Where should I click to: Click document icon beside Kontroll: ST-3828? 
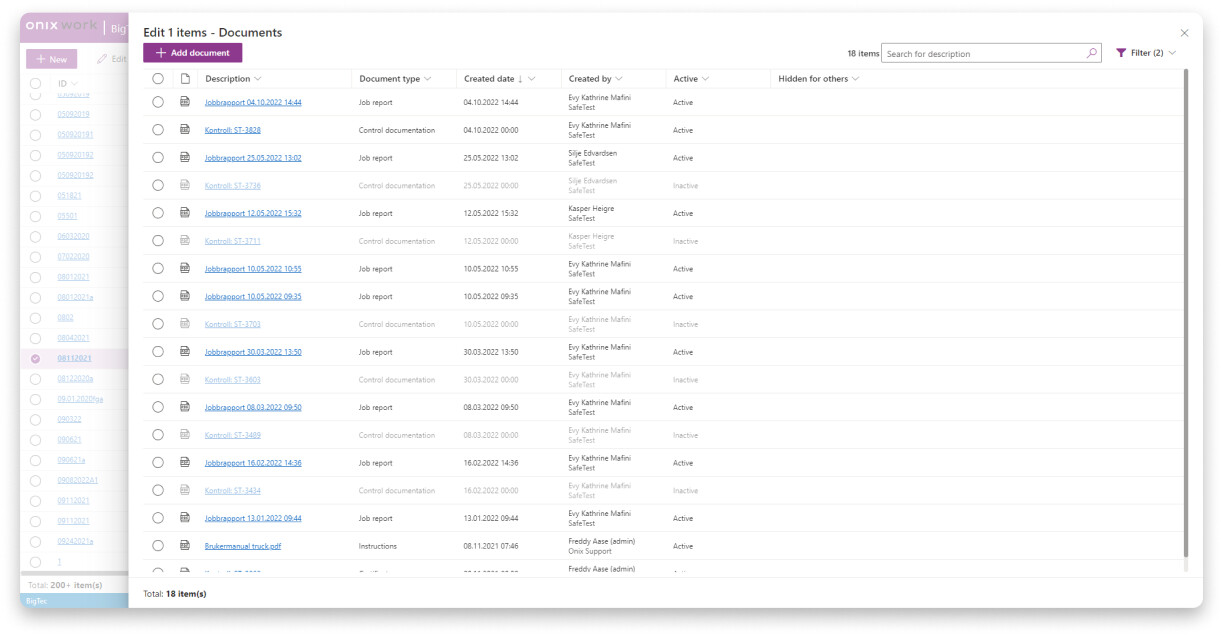184,130
